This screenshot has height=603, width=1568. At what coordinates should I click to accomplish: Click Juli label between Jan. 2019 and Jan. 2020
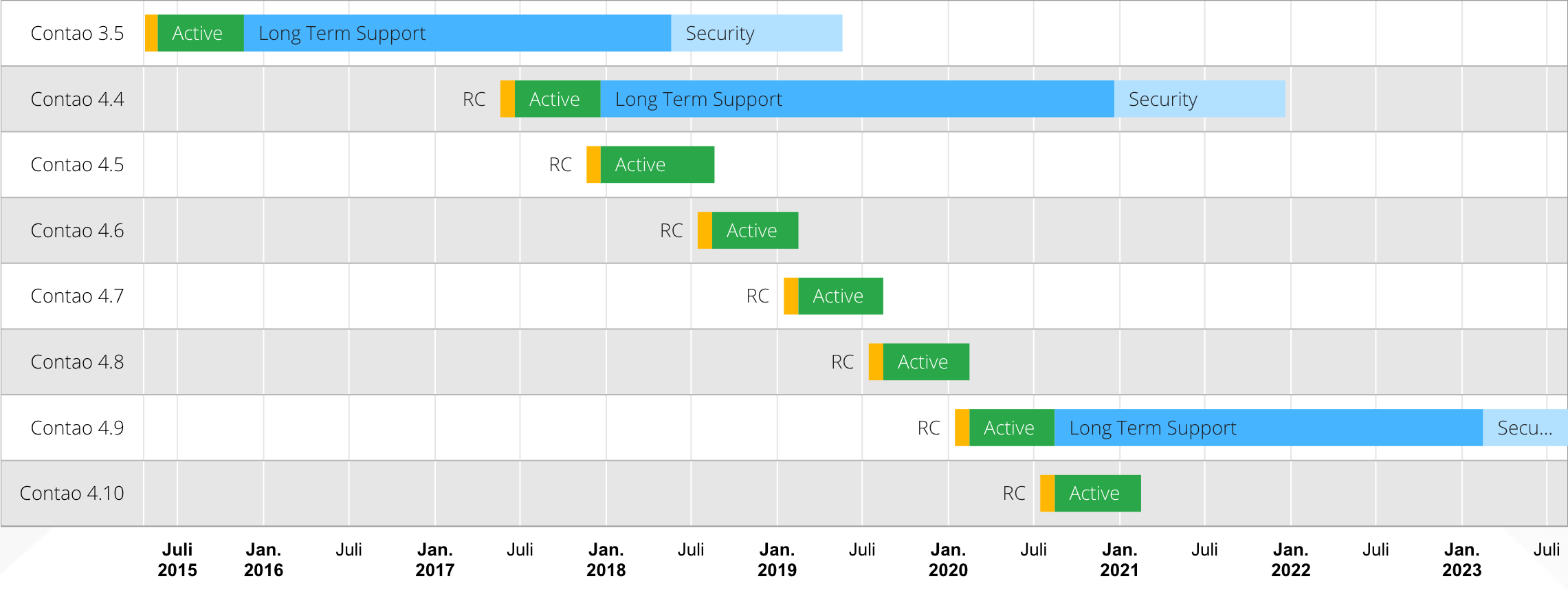[x=863, y=549]
